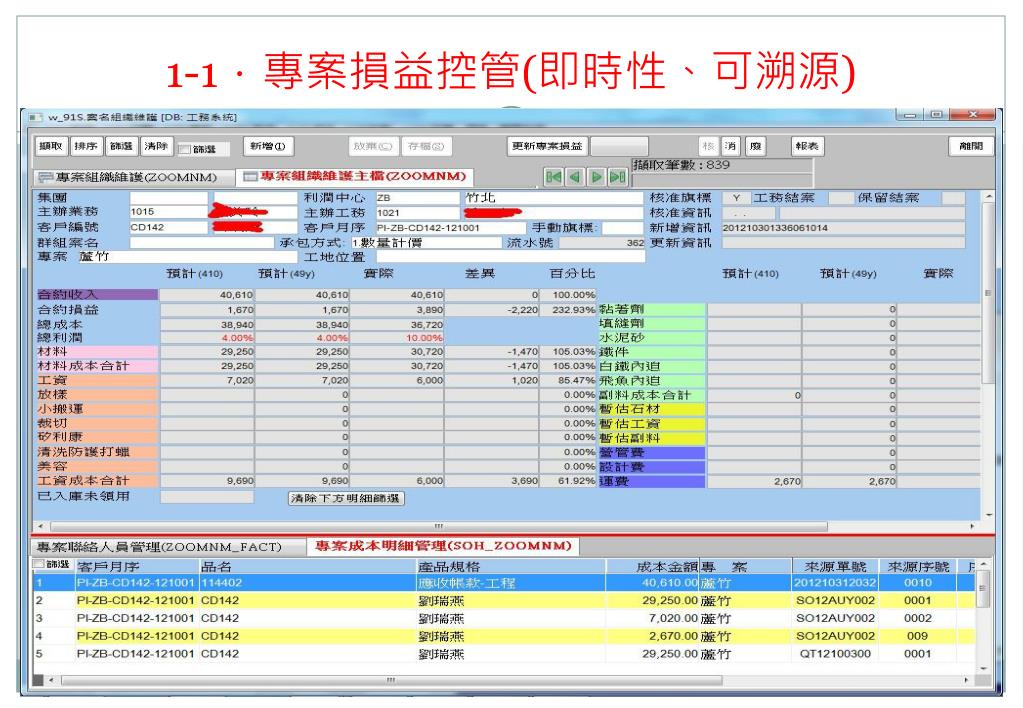The height and width of the screenshot is (708, 1023).
Task: Click the 總成本 actual value 36,720
Action: [397, 324]
